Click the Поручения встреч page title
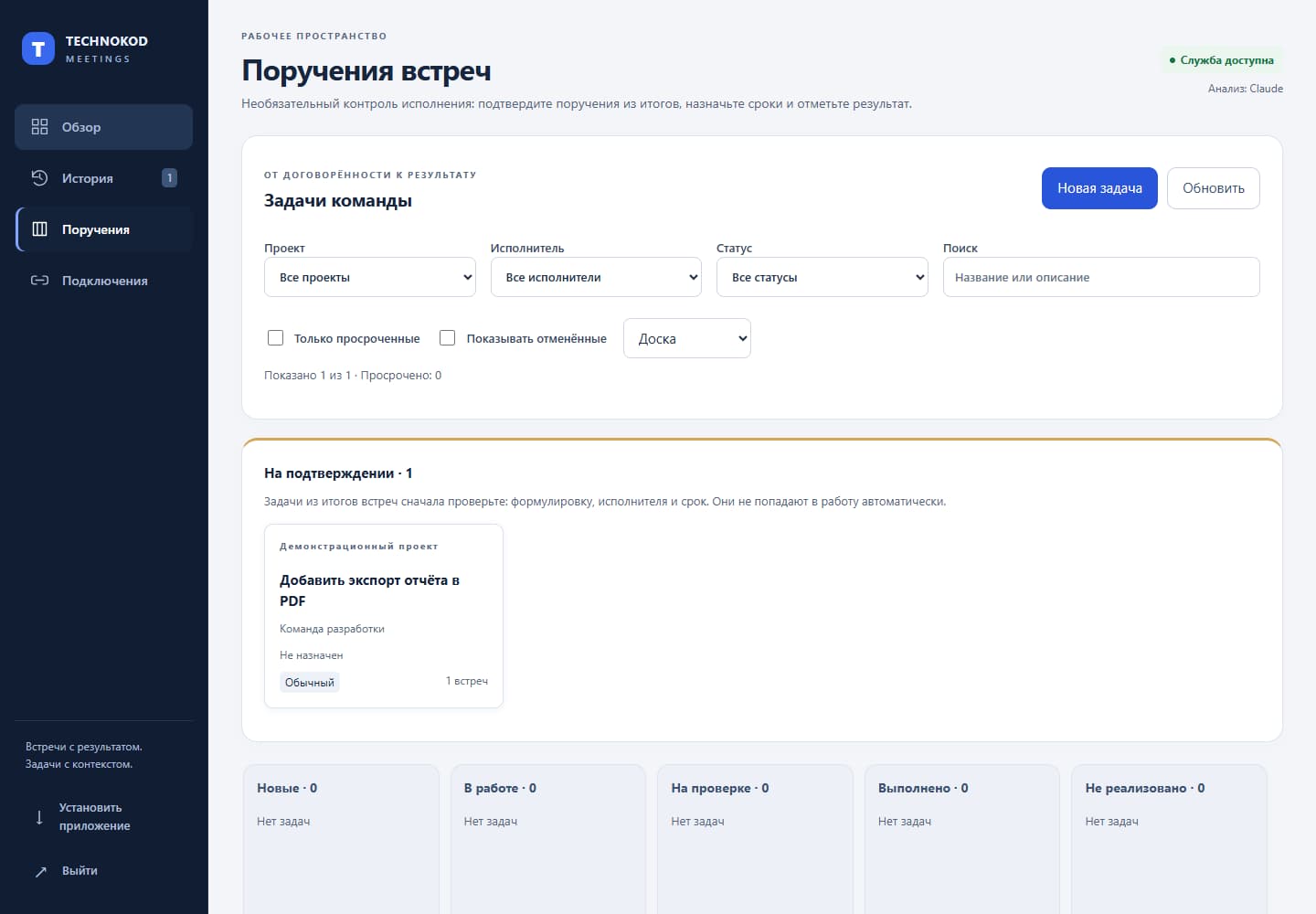 pyautogui.click(x=366, y=70)
